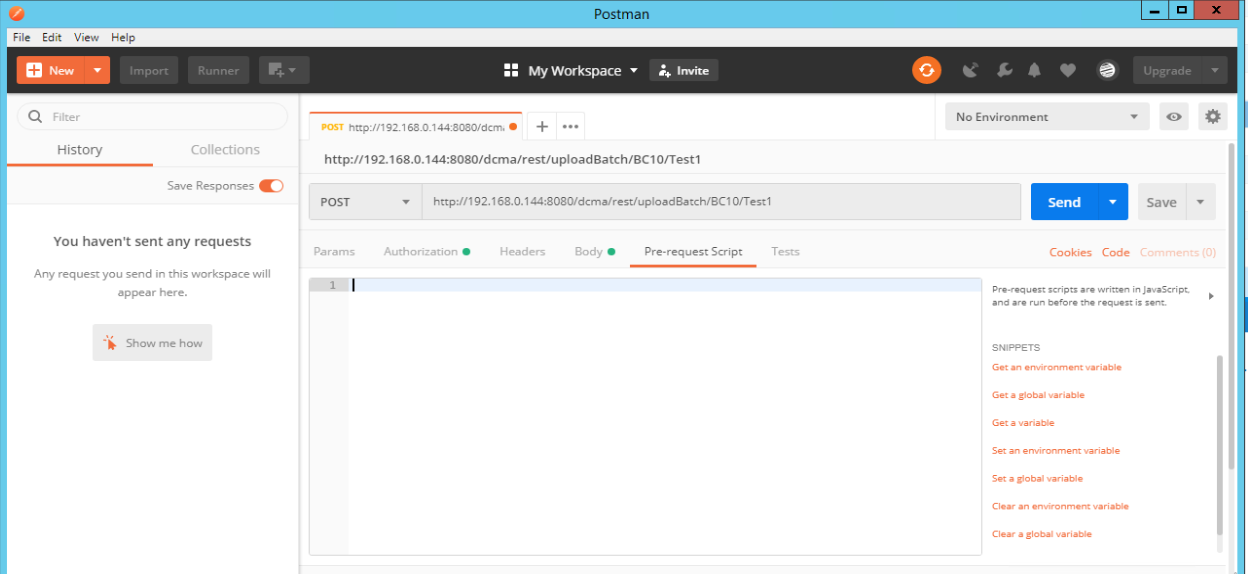Image resolution: width=1248 pixels, height=574 pixels.
Task: Open the tab options ellipsis menu
Action: [x=570, y=126]
